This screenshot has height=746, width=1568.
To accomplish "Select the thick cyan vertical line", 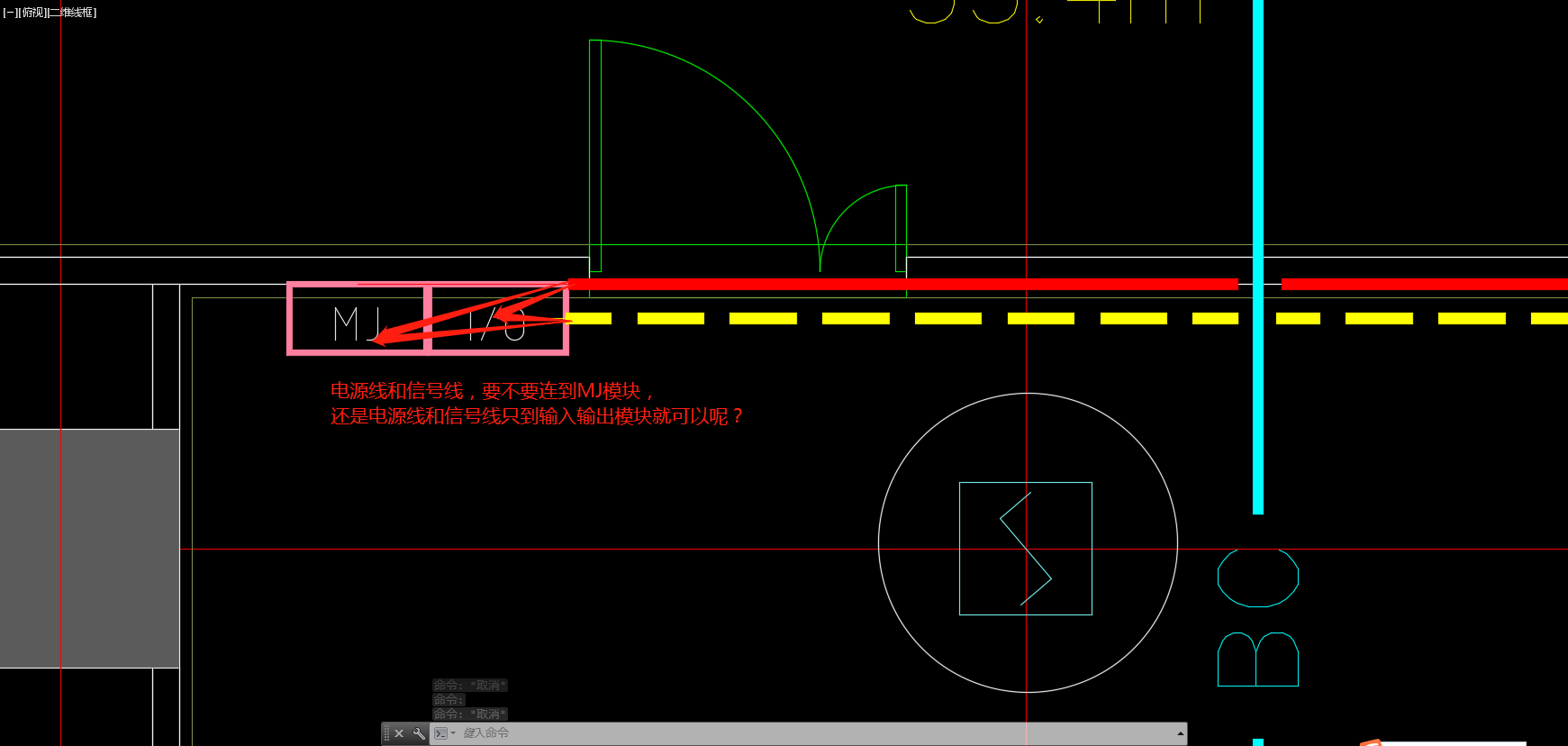I will coord(1258,257).
